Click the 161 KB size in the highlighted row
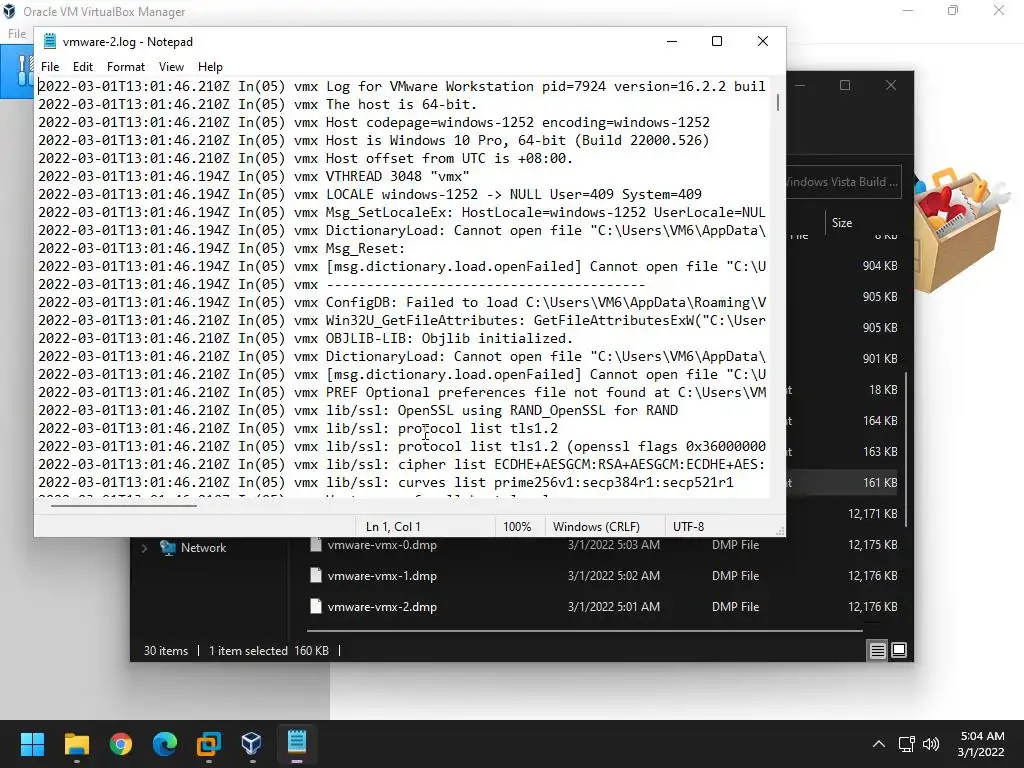This screenshot has height=768, width=1024. pyautogui.click(x=880, y=483)
